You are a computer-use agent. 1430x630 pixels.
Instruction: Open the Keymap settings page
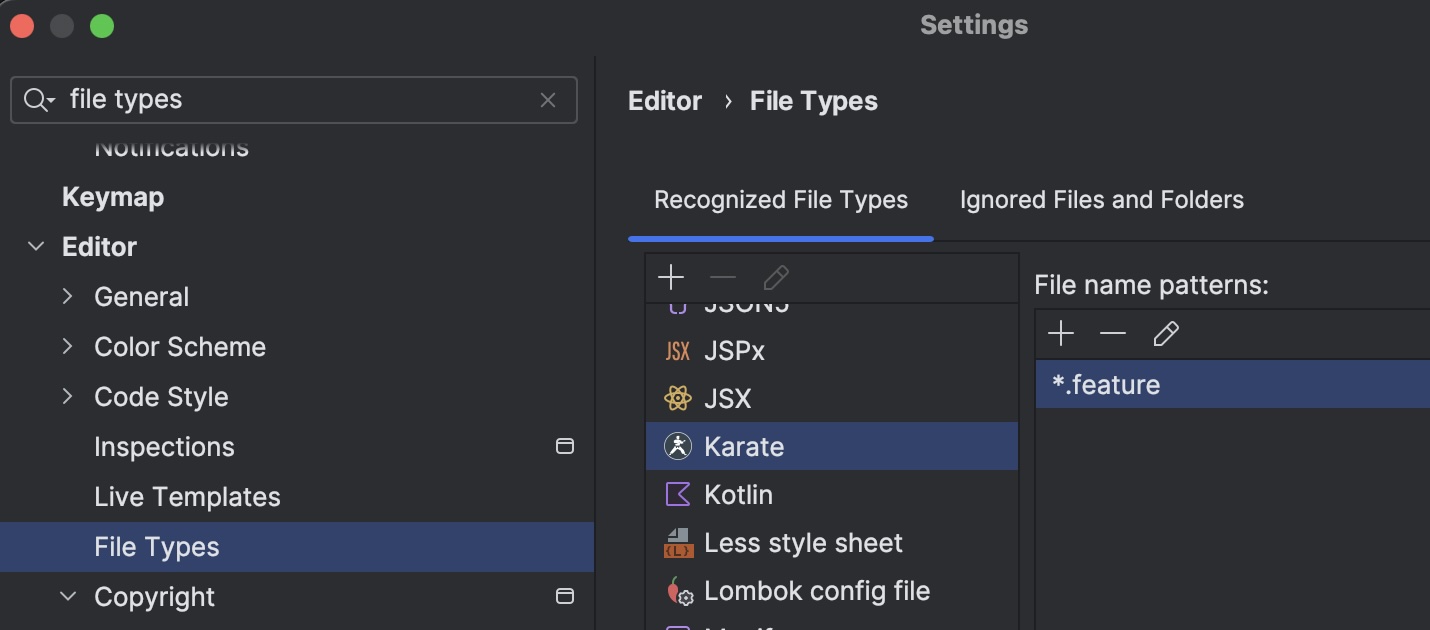(113, 197)
